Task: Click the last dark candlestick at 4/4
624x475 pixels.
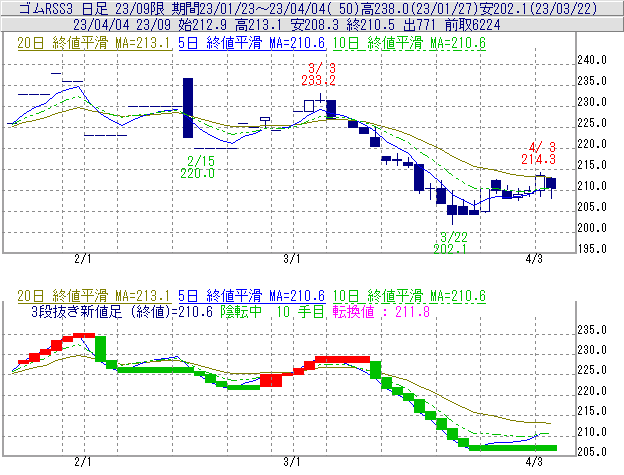Action: 551,183
